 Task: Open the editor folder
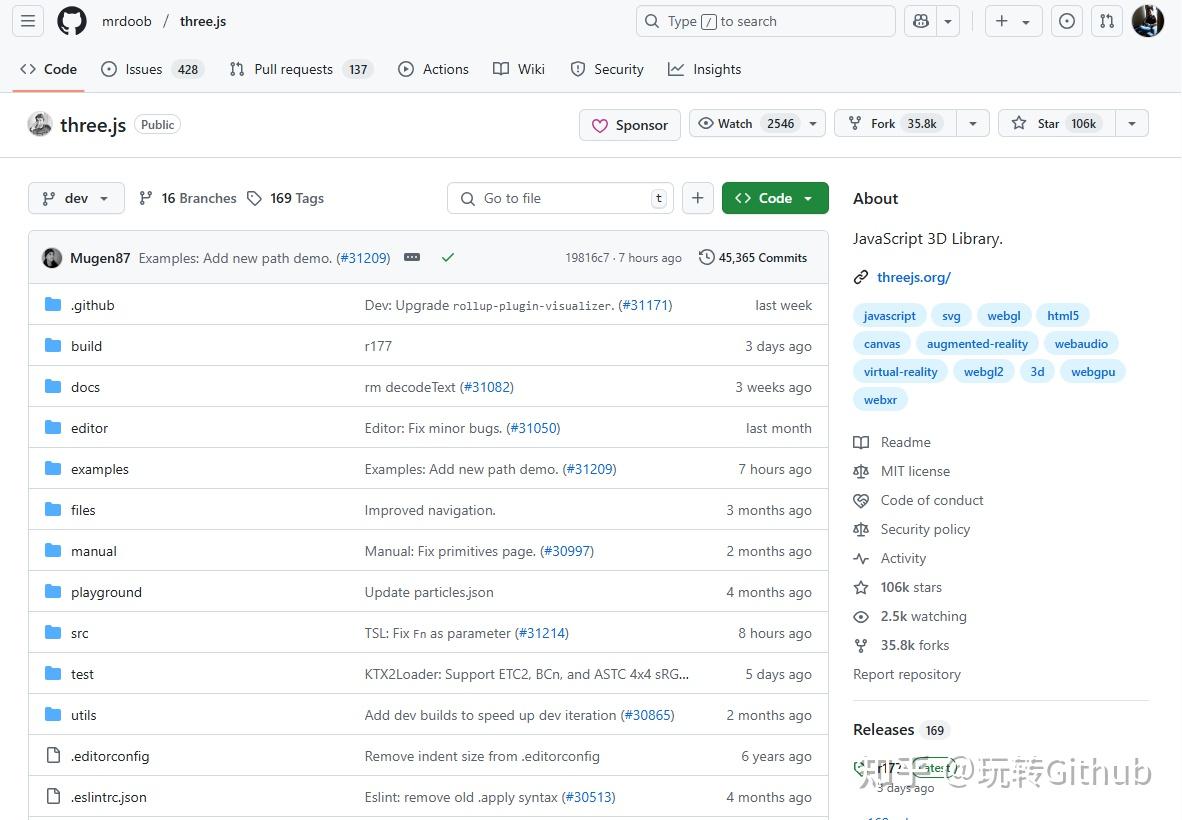tap(89, 428)
